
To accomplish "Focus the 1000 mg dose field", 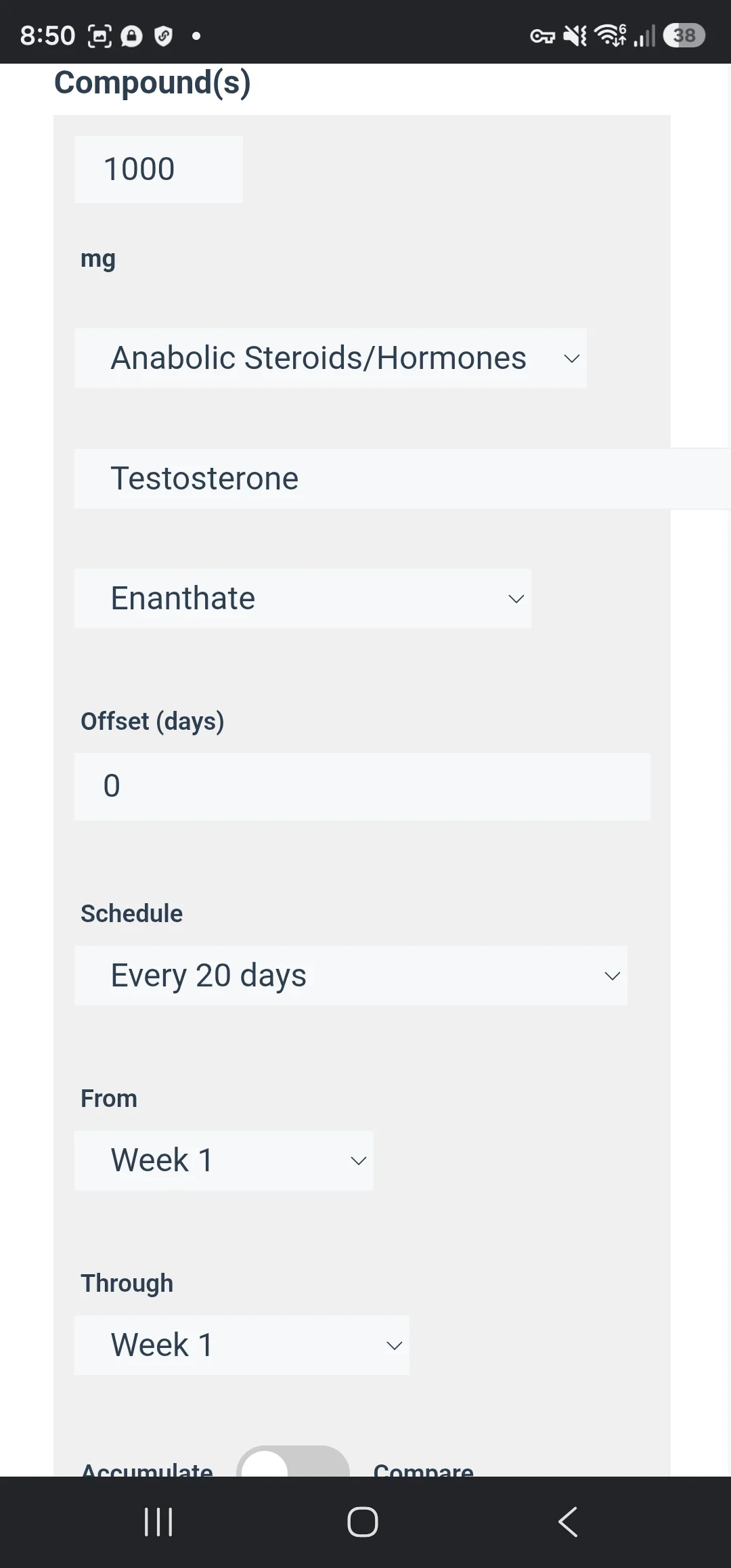I will pos(158,169).
